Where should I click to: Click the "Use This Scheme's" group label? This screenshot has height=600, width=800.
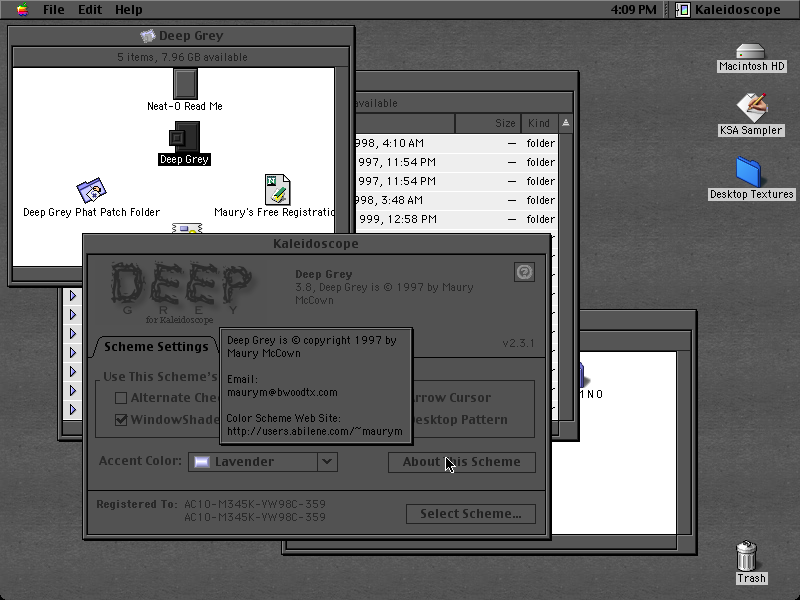160,377
